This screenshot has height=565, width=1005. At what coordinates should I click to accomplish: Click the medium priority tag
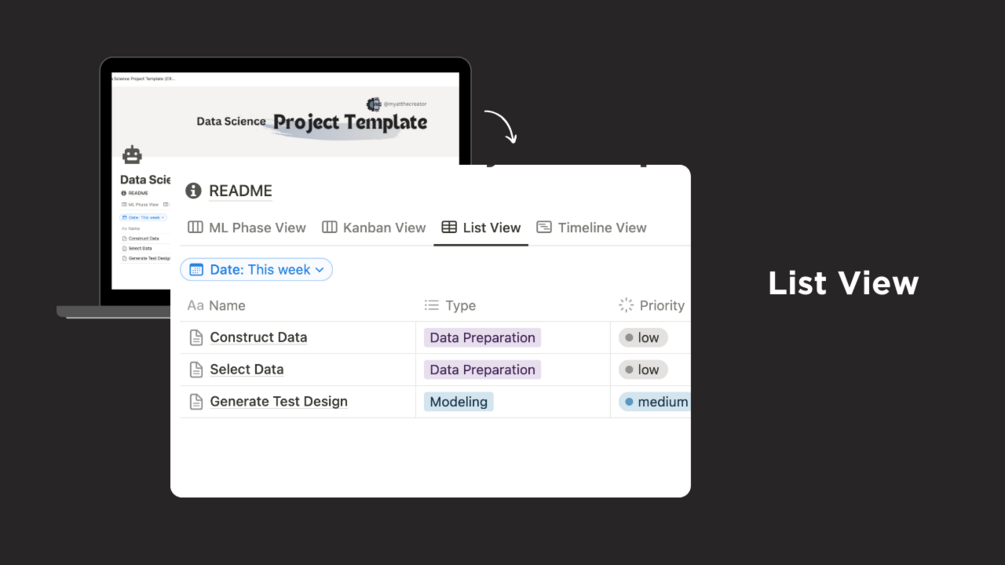pos(655,402)
